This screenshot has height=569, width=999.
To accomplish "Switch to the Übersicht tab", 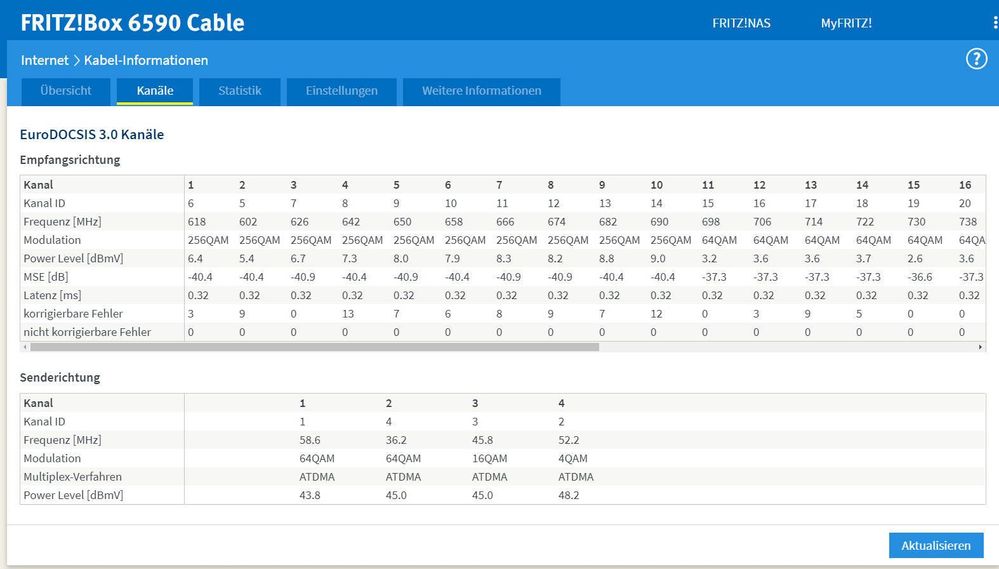I will [66, 91].
